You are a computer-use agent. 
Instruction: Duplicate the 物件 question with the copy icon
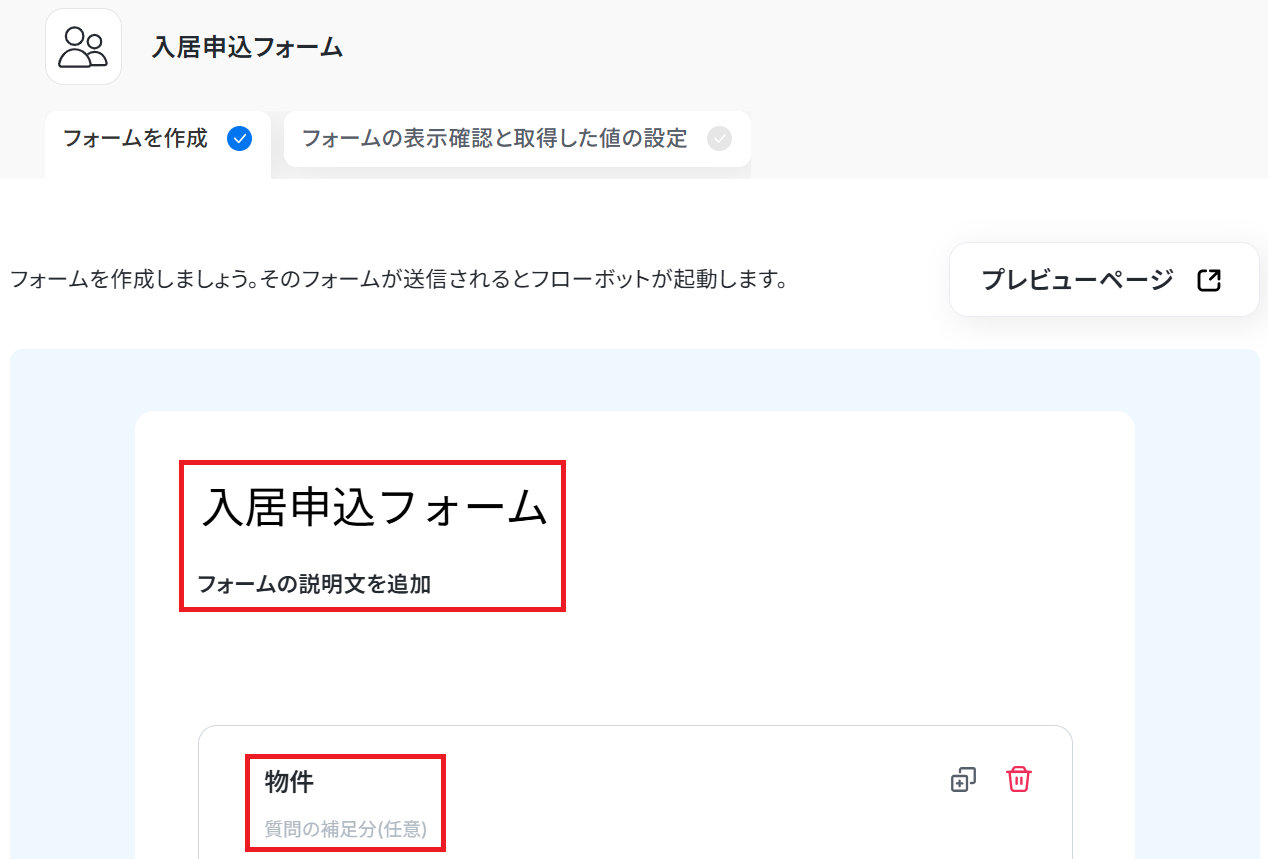point(963,779)
